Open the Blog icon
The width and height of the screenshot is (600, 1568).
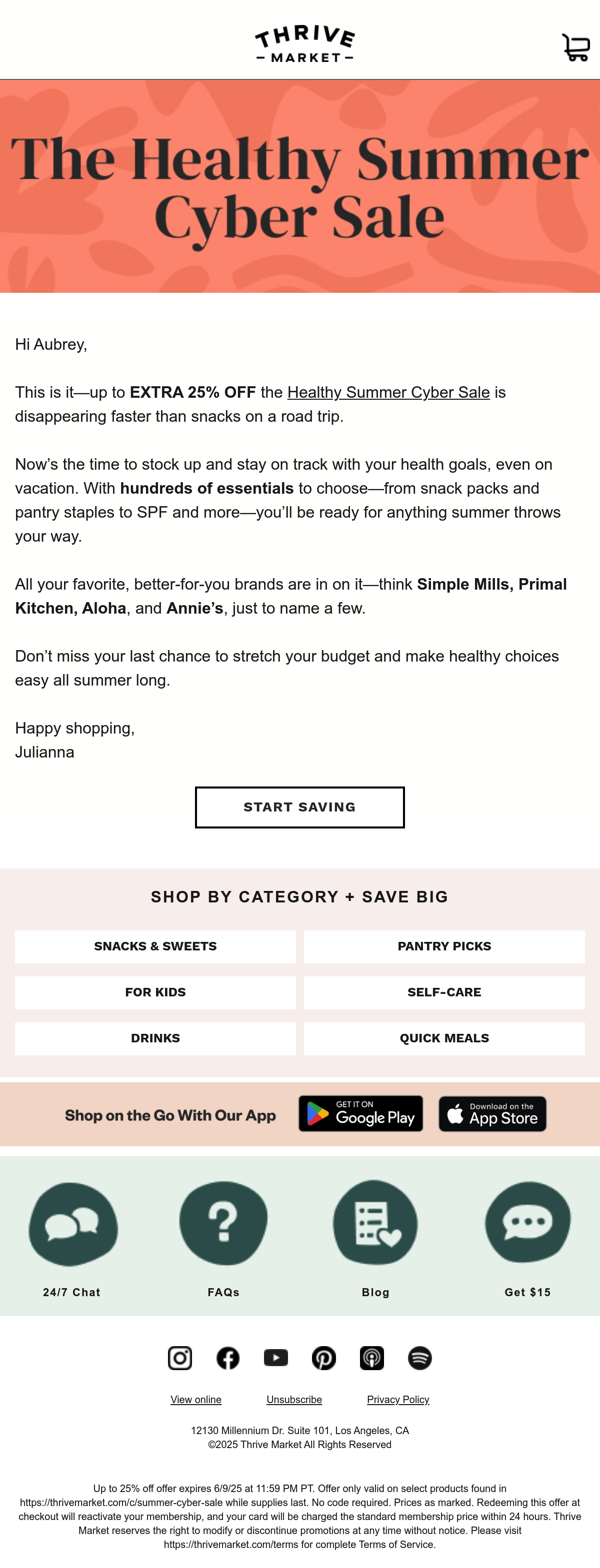click(x=375, y=1222)
